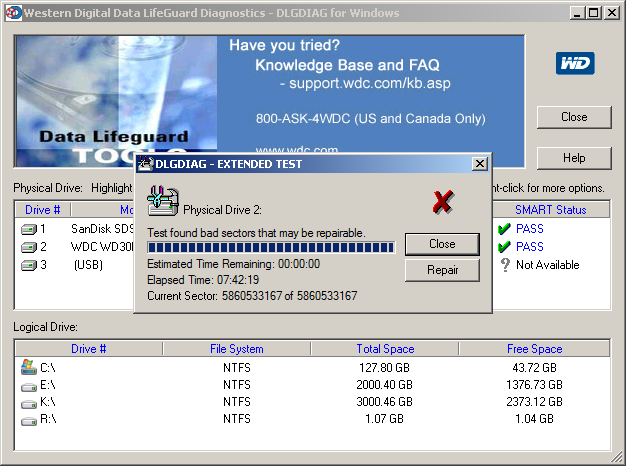Viewport: 626px width, 466px height.
Task: Click 43.72 GB free space value
Action: pyautogui.click(x=535, y=367)
